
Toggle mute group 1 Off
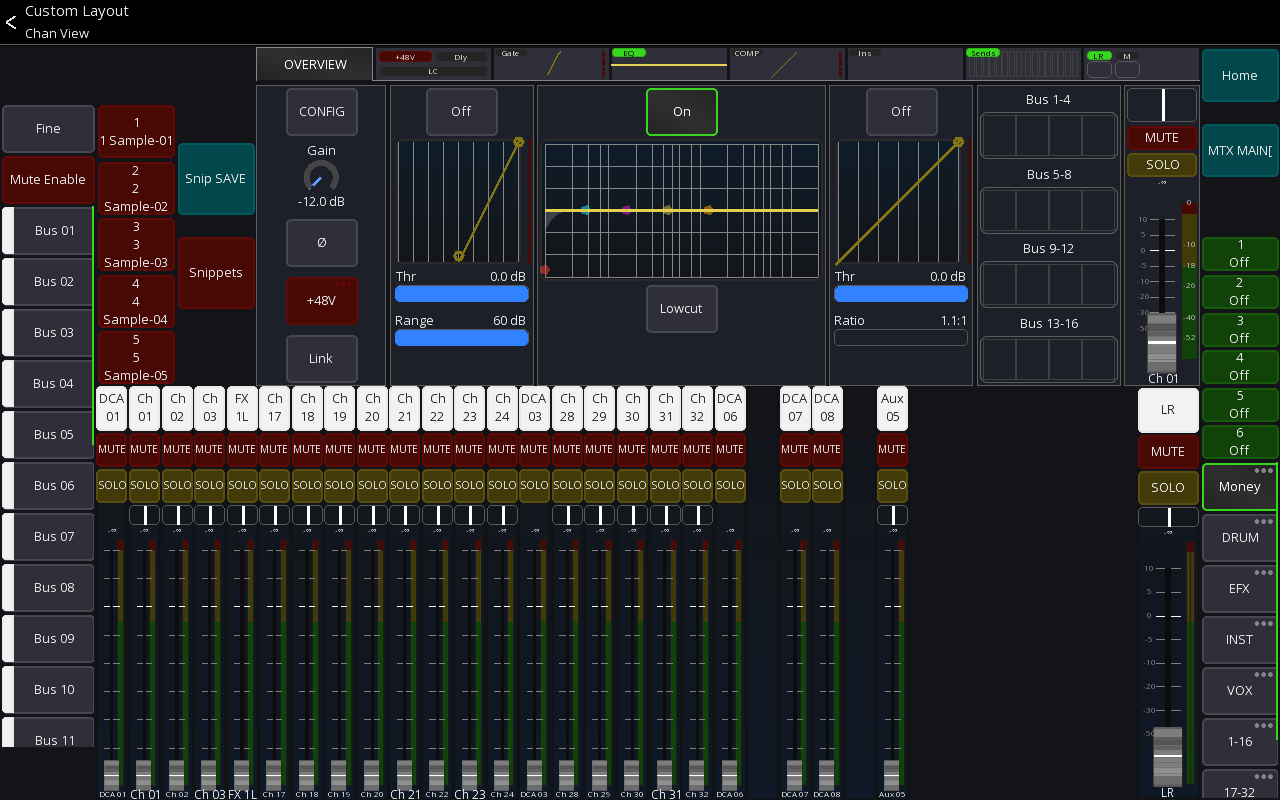tap(1239, 254)
